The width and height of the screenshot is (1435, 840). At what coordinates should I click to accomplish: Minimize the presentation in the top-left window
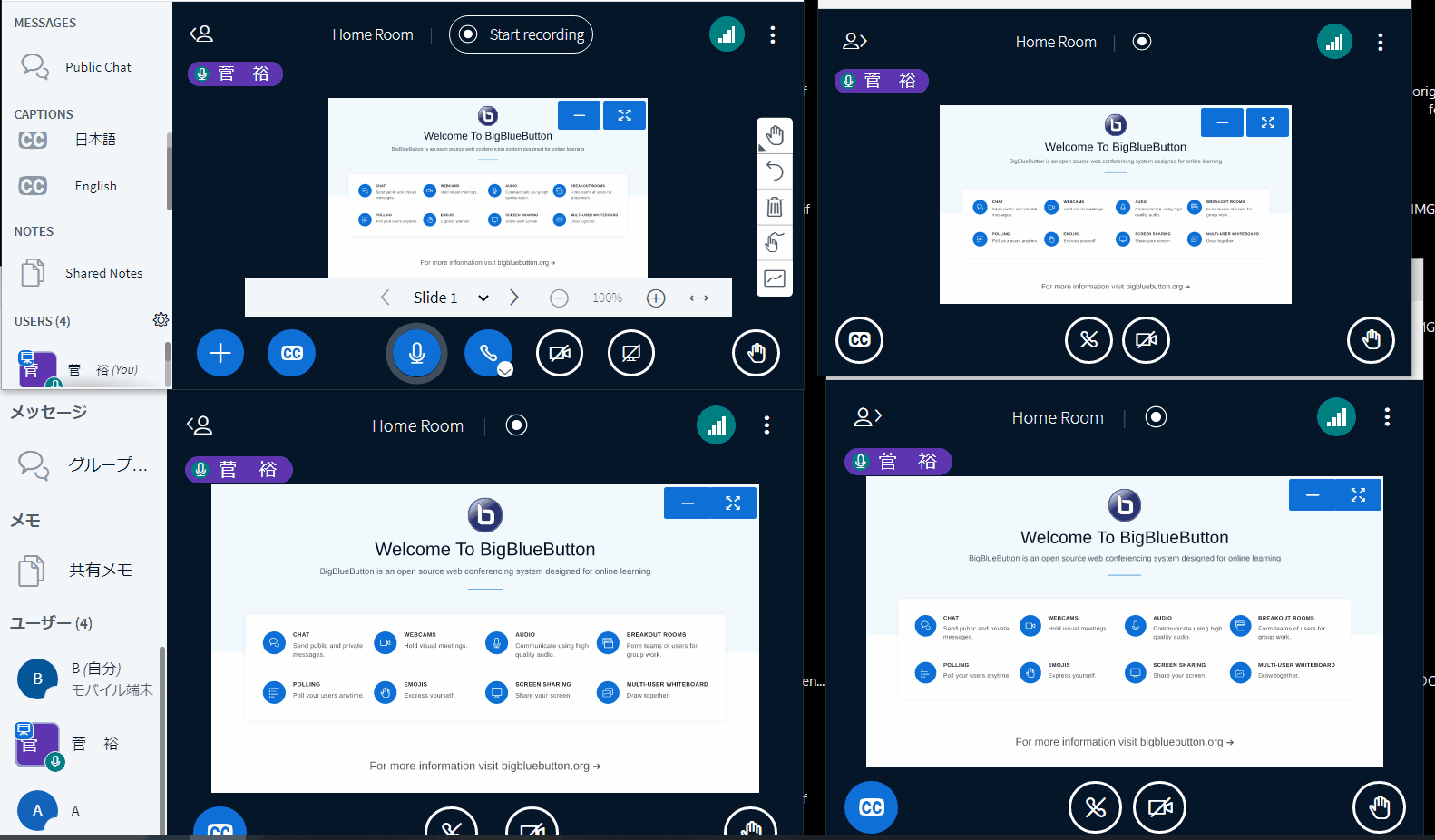580,115
